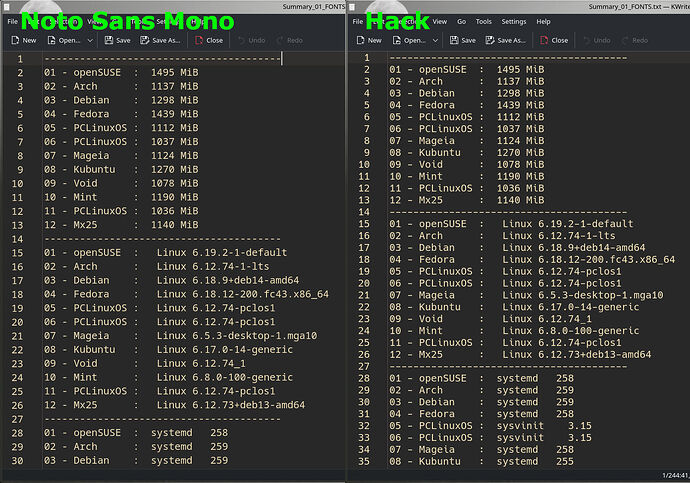Click '1298 MiB' in the Hack window
Viewport: 690px width, 483px height.
click(x=521, y=93)
